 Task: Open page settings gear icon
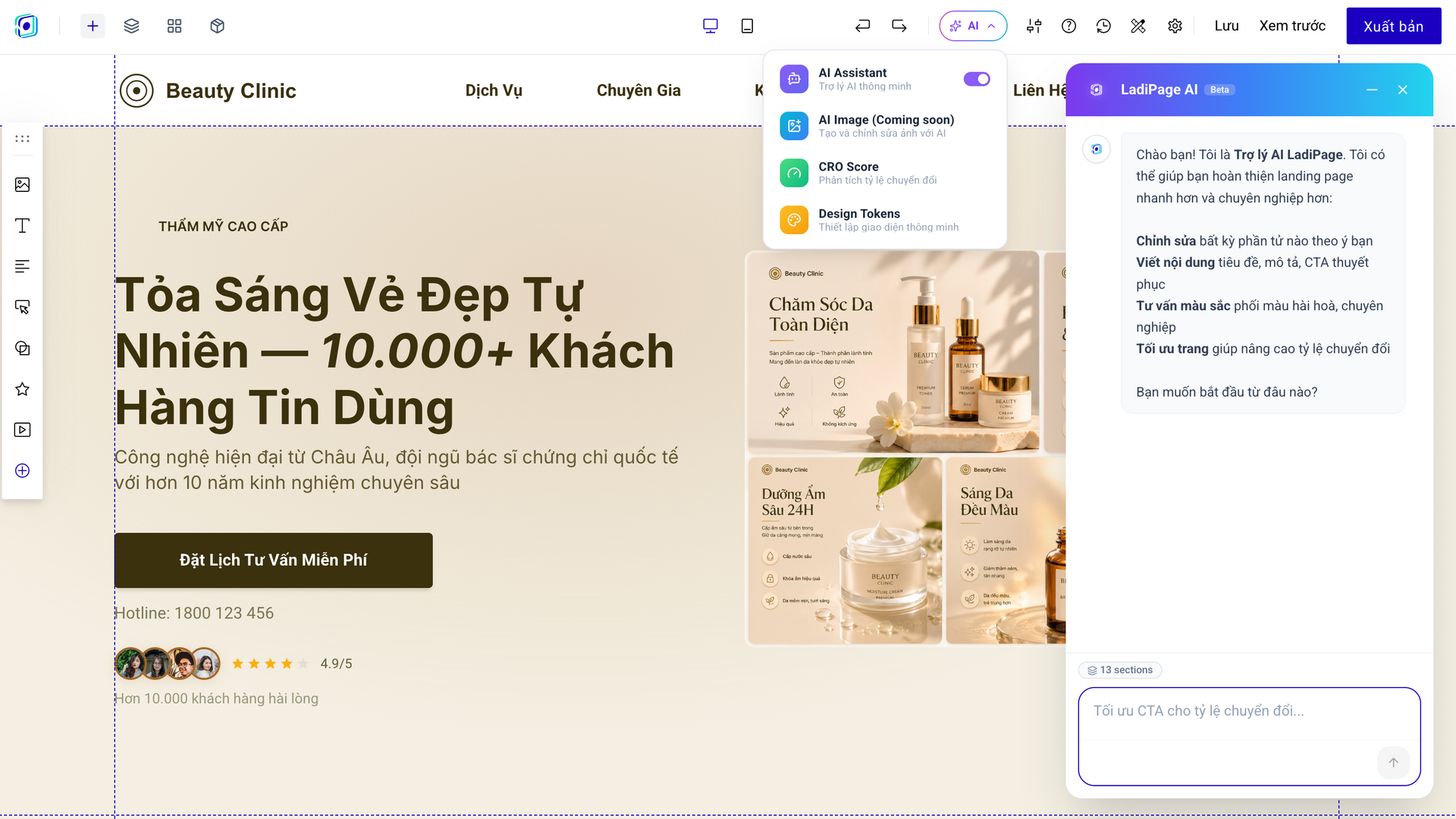pyautogui.click(x=1175, y=26)
